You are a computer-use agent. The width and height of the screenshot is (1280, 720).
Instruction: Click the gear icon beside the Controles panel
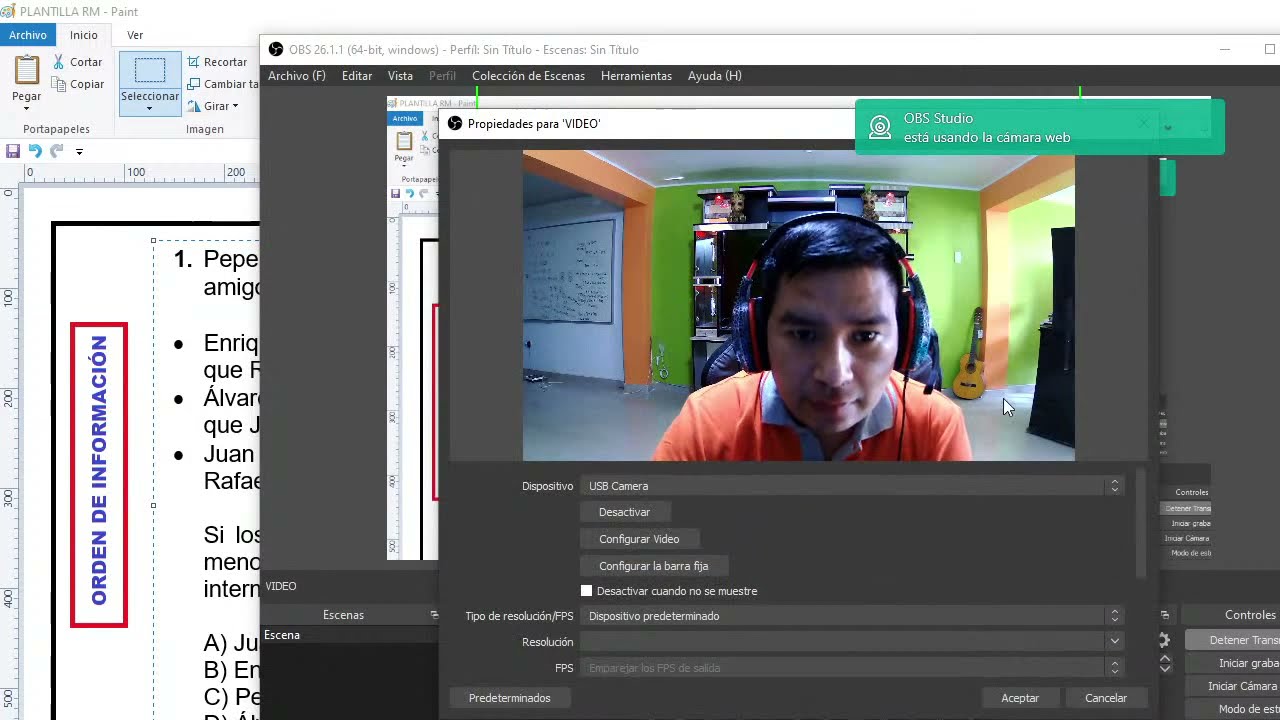pyautogui.click(x=1164, y=640)
